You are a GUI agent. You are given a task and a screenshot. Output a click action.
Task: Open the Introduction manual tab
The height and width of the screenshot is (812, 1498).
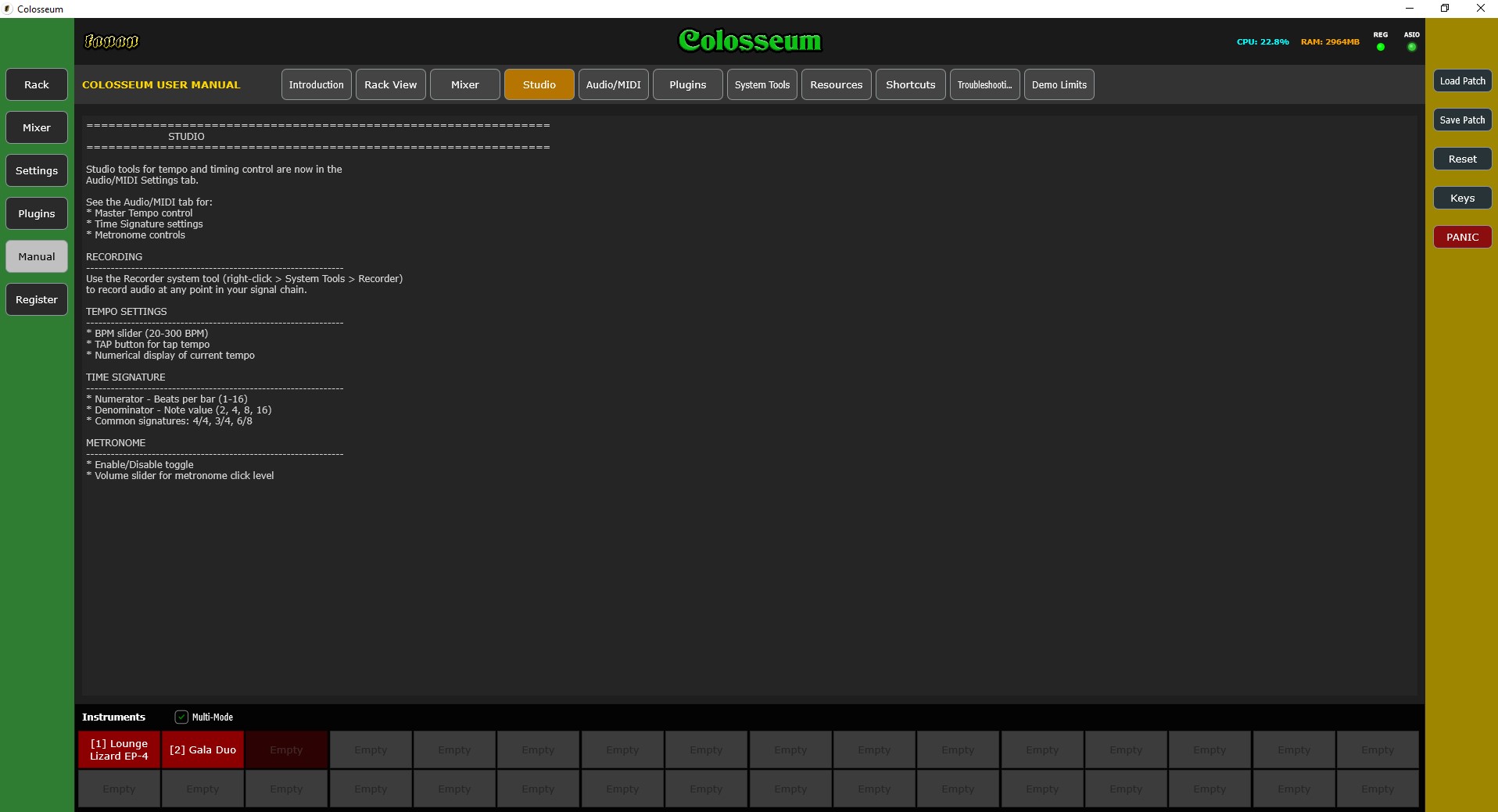coord(316,84)
